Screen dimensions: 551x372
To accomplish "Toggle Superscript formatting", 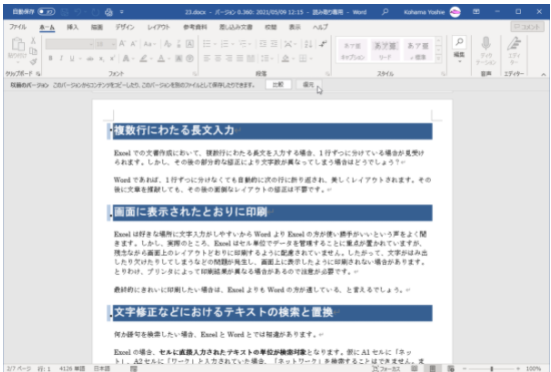I will pyautogui.click(x=112, y=58).
